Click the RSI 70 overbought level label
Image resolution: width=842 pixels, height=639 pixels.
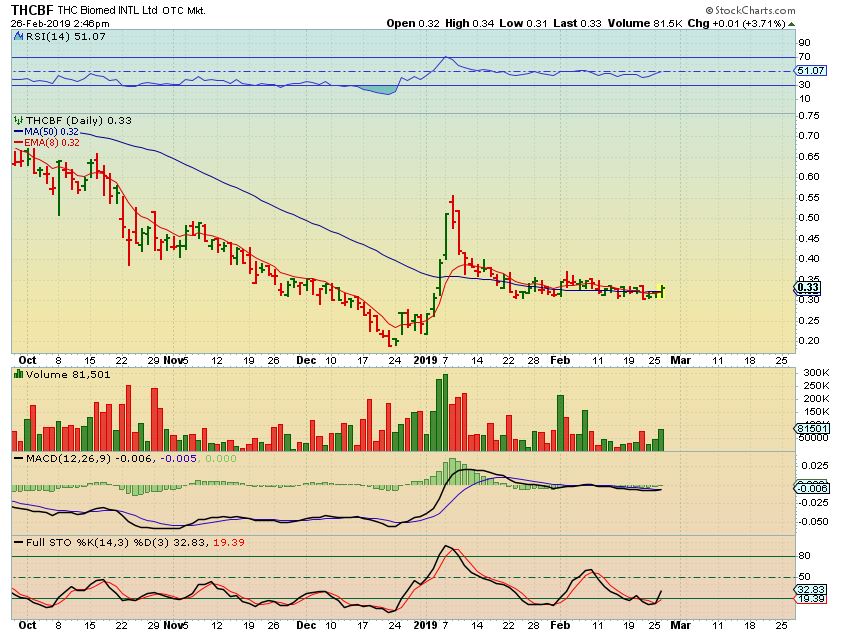click(804, 56)
